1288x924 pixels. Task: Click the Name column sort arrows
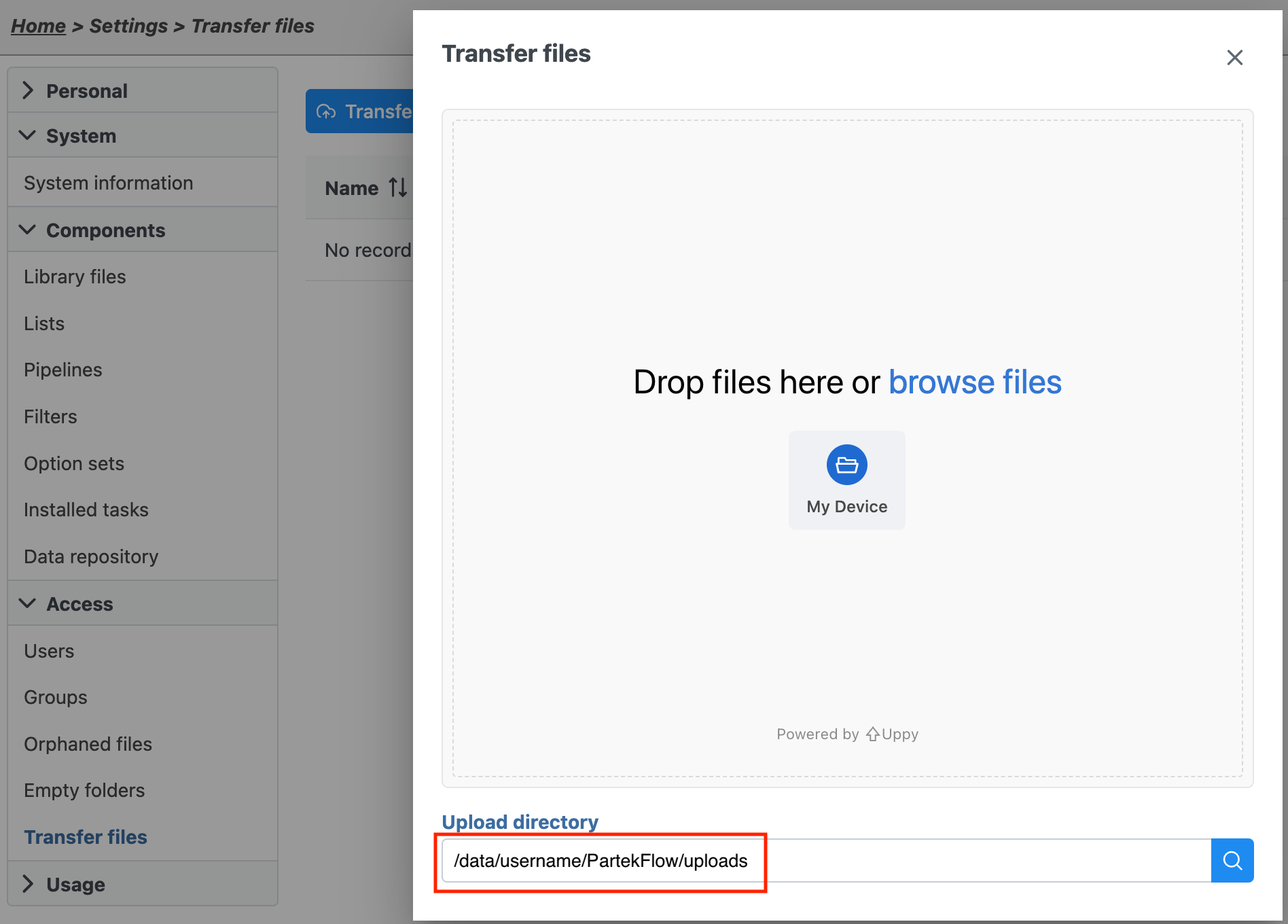click(398, 188)
